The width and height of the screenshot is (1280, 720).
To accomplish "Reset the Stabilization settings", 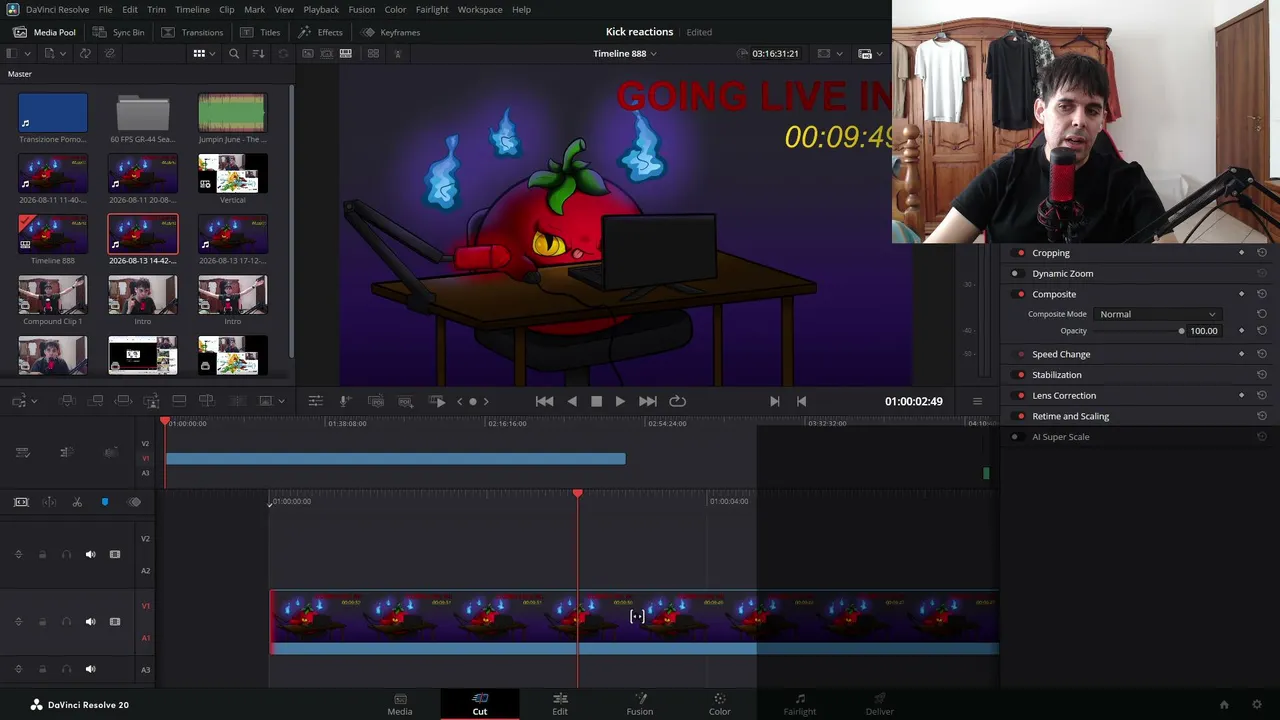I will 1261,375.
